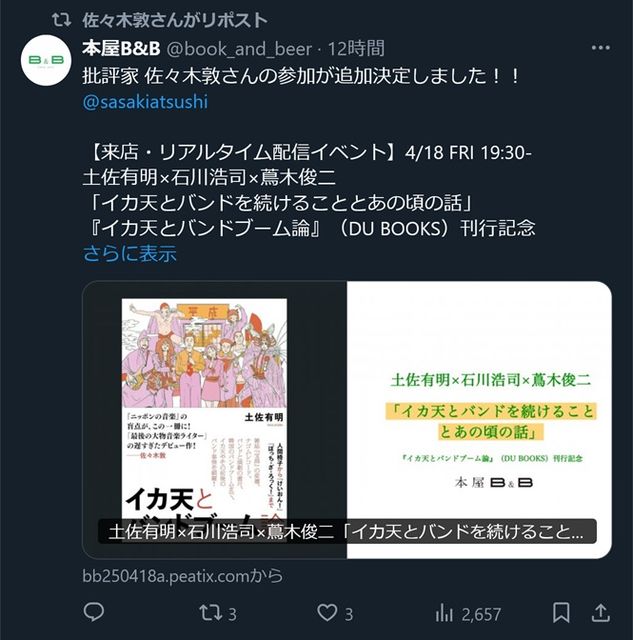633x640 pixels.
Task: Bookmark this post
Action: (x=561, y=613)
